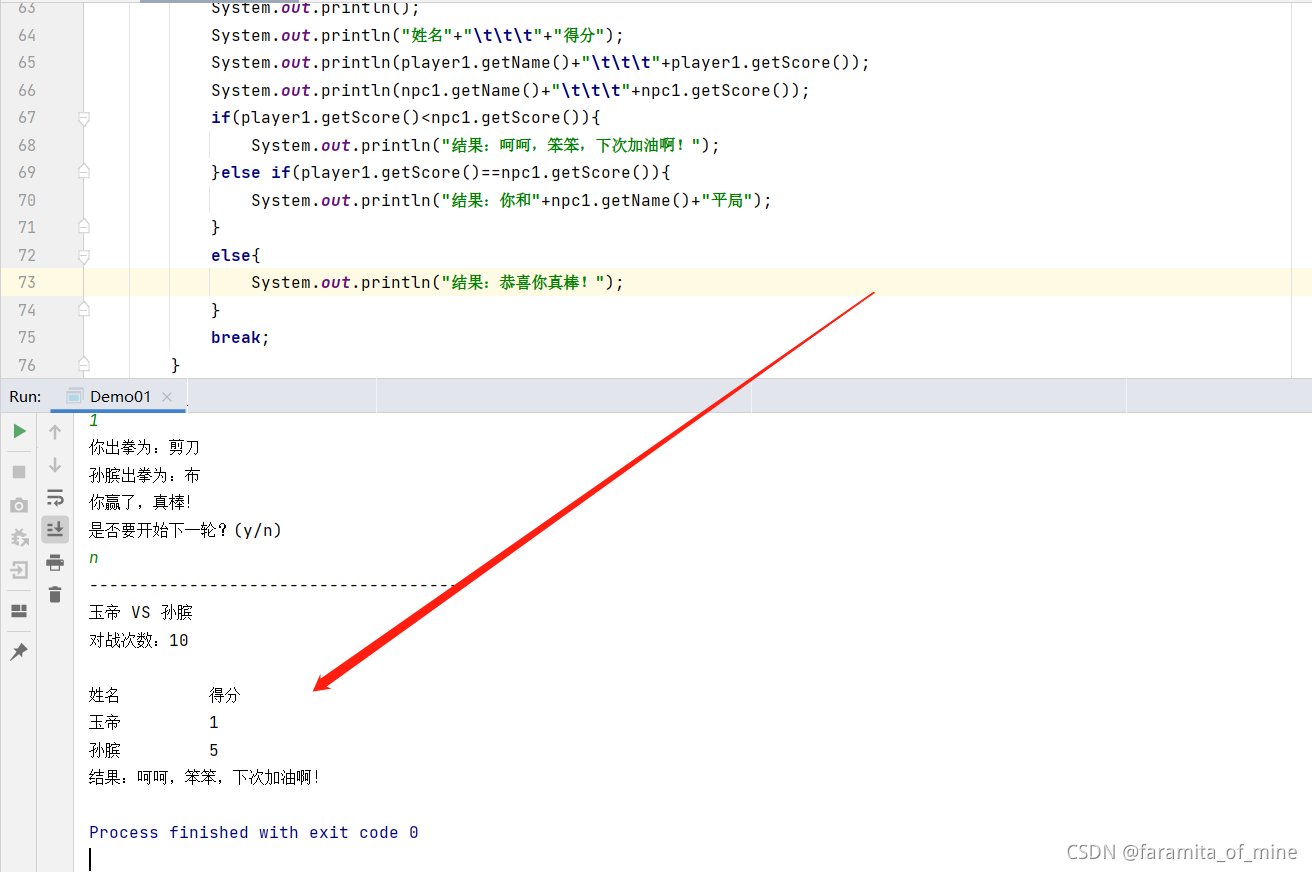
Task: Click line number 70 in the gutter
Action: coord(26,200)
